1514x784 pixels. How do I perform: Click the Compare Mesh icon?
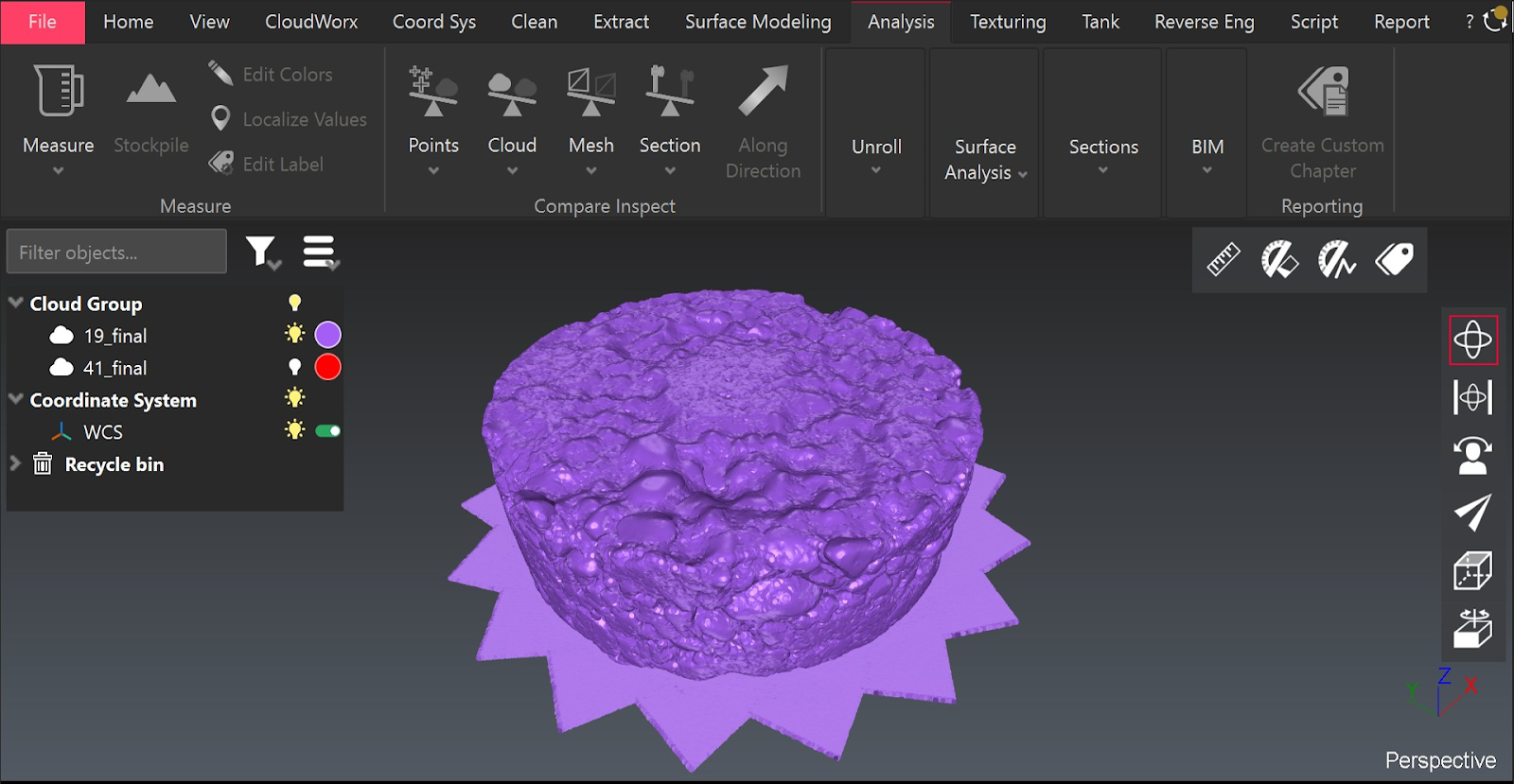pos(591,92)
